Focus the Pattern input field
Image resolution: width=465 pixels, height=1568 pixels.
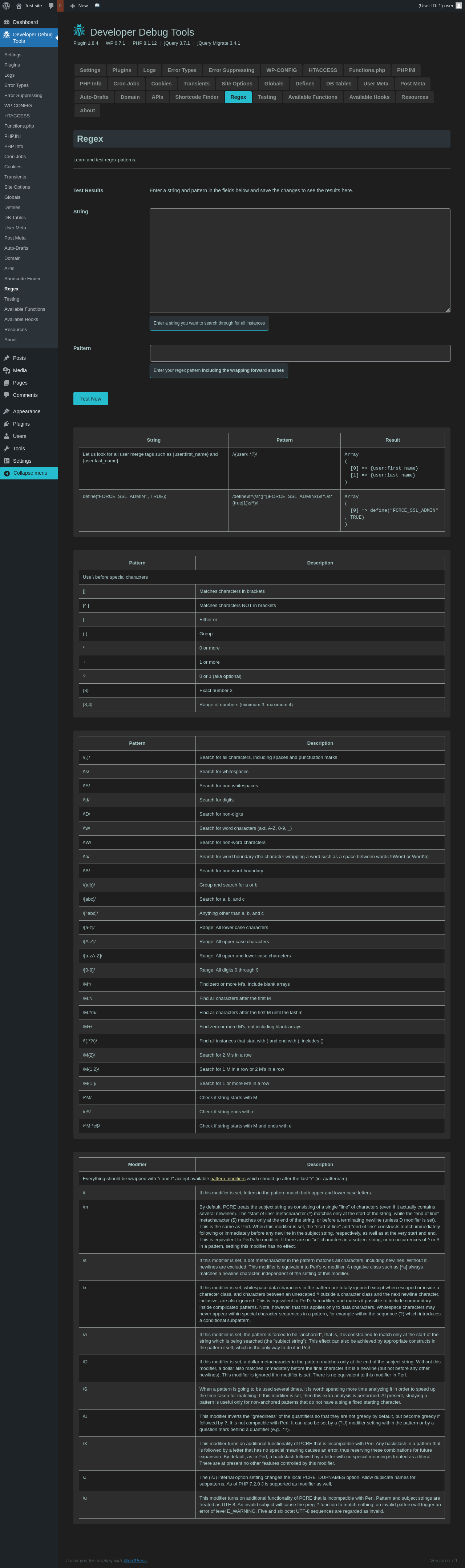pos(300,353)
